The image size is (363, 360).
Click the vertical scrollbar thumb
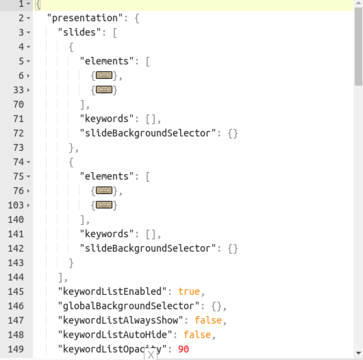(359, 46)
